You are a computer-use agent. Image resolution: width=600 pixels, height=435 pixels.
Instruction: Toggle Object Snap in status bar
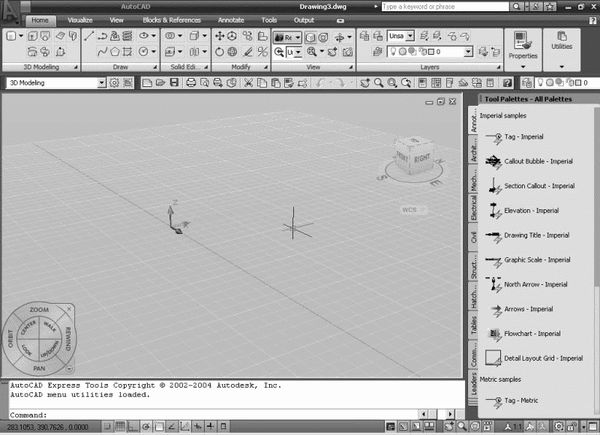pyautogui.click(x=159, y=426)
